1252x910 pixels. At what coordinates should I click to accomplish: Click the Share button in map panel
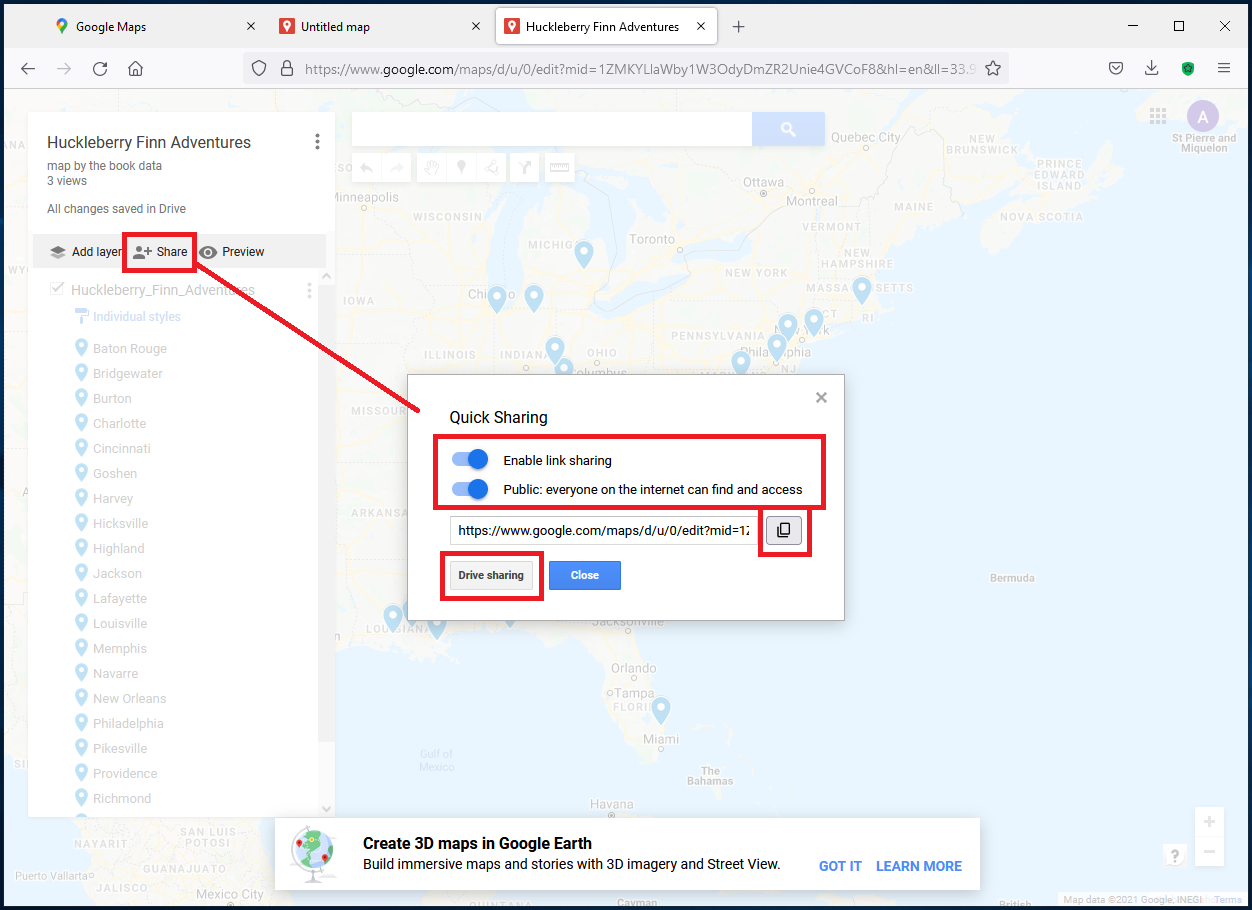click(x=160, y=252)
